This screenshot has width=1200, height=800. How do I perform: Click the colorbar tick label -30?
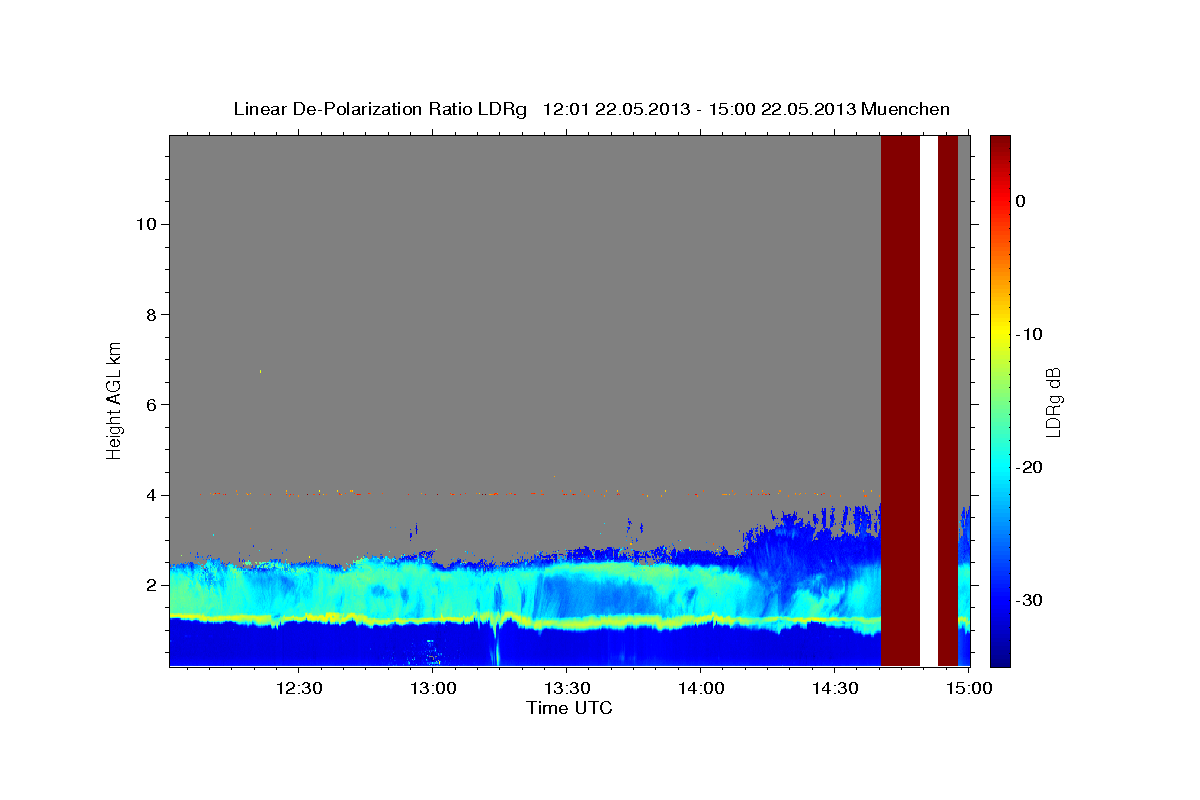1028,600
